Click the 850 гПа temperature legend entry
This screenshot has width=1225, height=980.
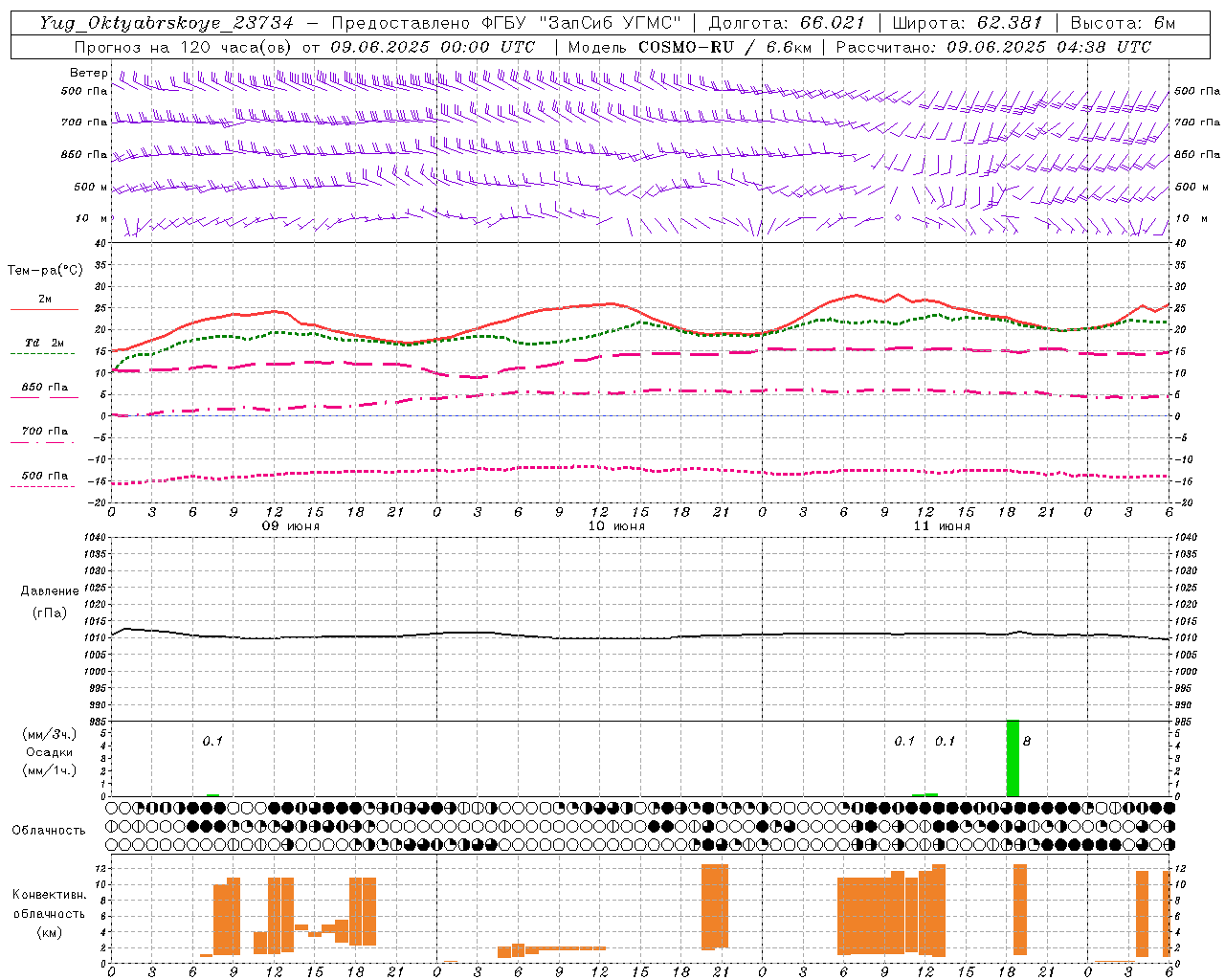point(45,388)
